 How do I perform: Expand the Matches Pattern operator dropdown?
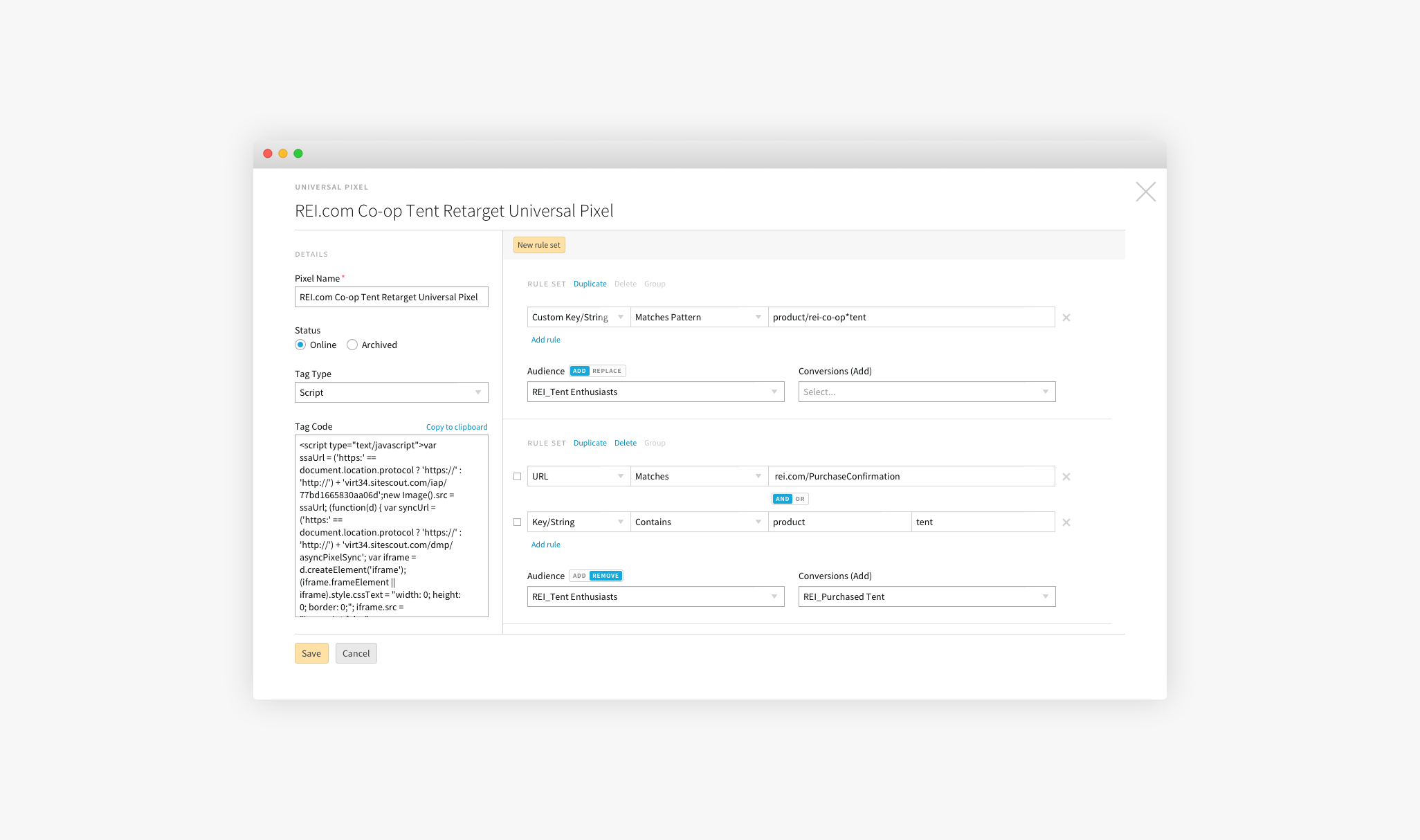pyautogui.click(x=699, y=318)
